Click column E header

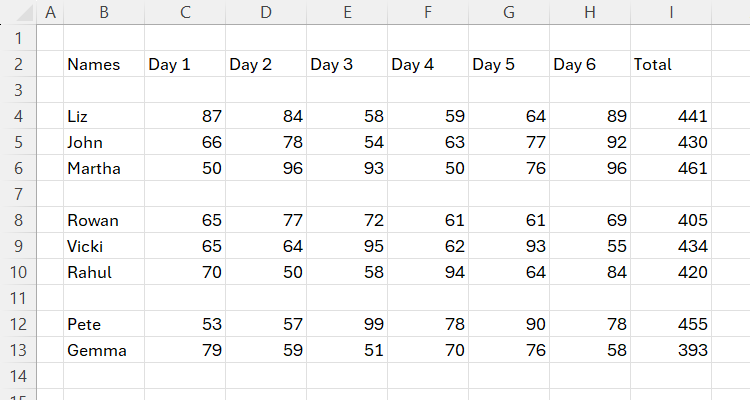pos(346,12)
